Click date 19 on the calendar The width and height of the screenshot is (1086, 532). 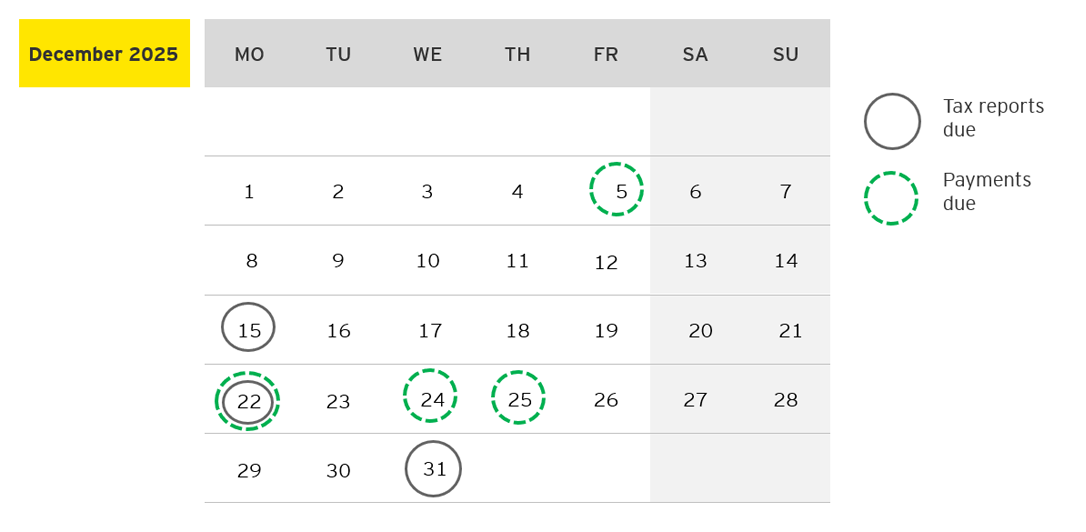(606, 330)
